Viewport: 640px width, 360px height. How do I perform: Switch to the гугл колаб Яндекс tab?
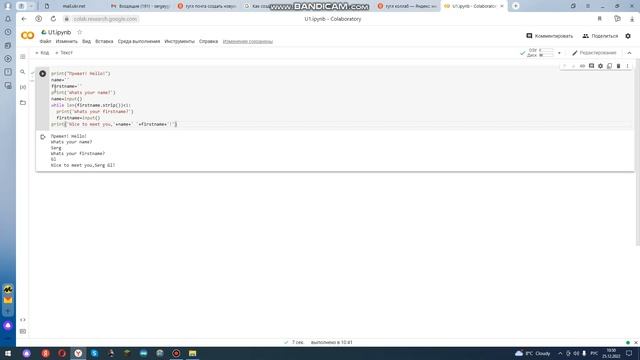pyautogui.click(x=407, y=6)
